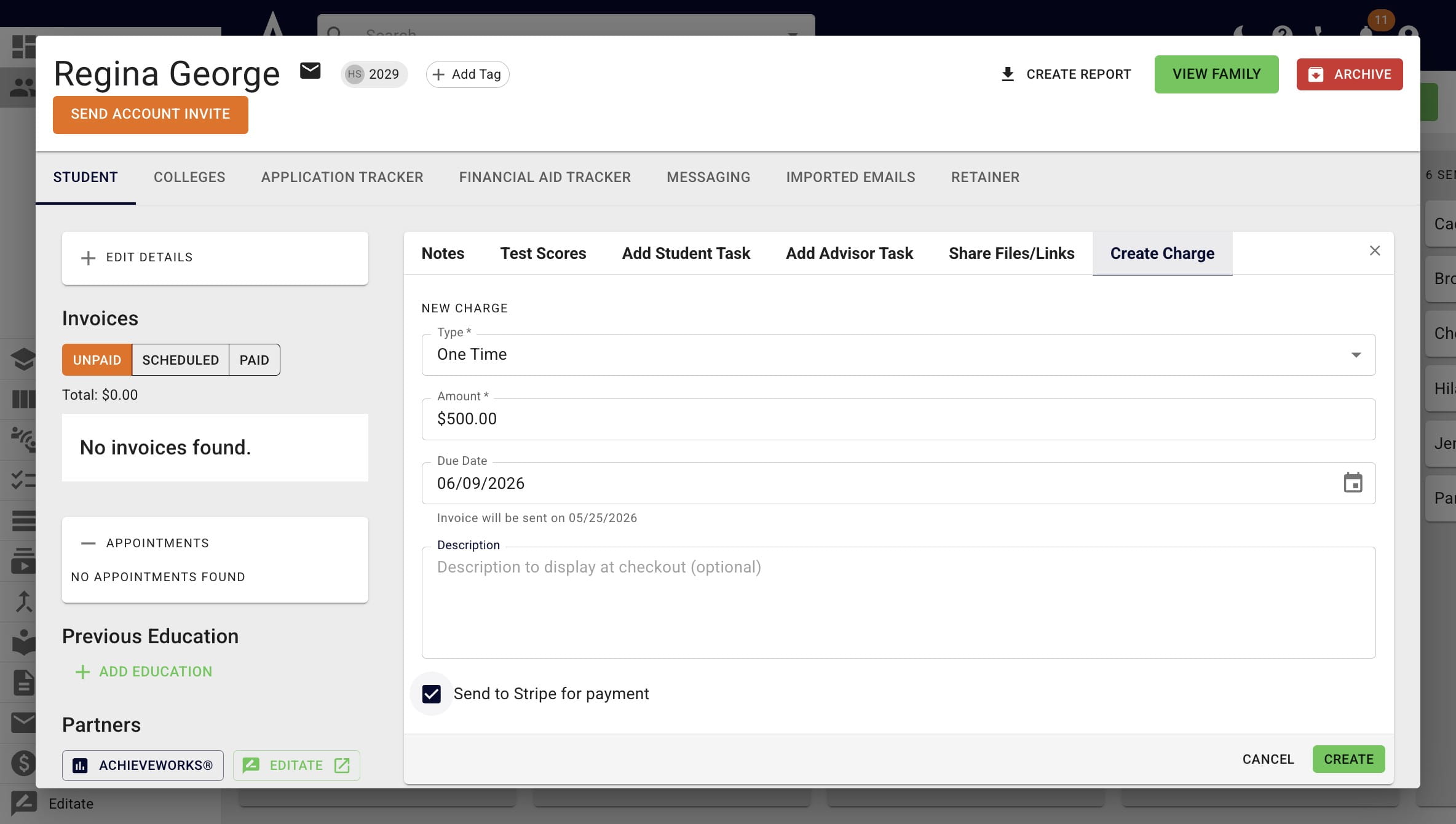Screen dimensions: 1456x824
Task: Click the green CREATE button
Action: pos(1348,759)
